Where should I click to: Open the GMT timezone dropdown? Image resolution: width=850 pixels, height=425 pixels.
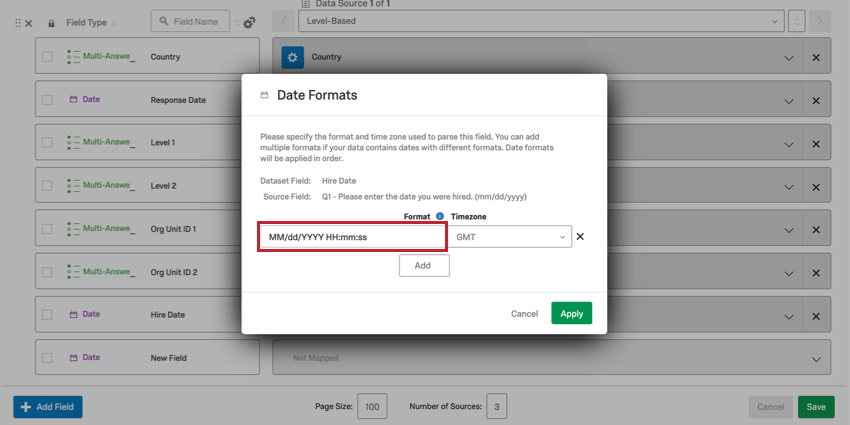(x=510, y=237)
